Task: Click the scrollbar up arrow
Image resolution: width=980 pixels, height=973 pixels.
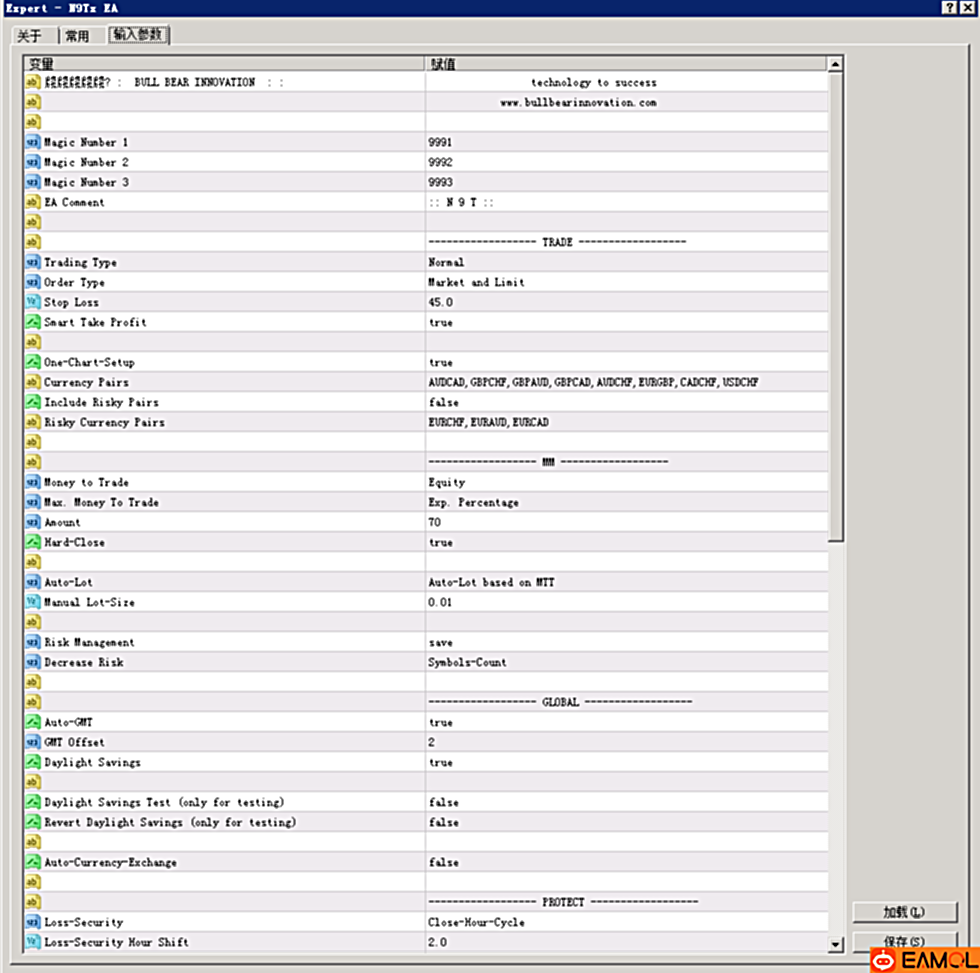Action: tap(835, 64)
